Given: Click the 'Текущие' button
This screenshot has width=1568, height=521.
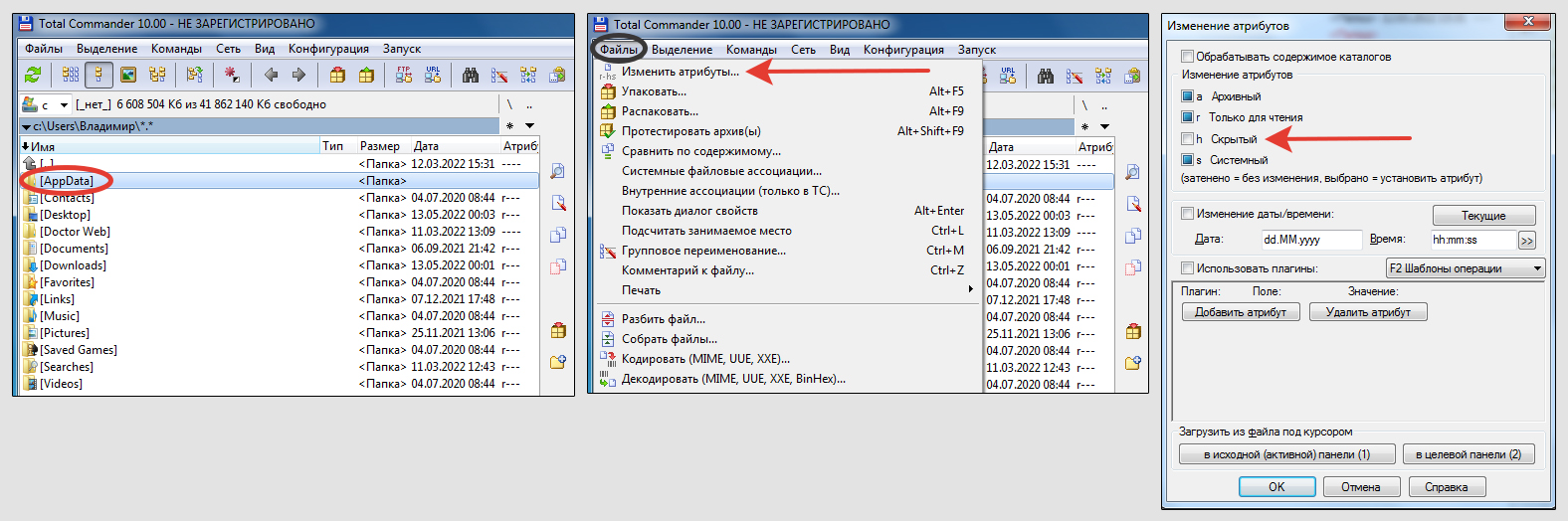Looking at the screenshot, I should click(x=1483, y=216).
